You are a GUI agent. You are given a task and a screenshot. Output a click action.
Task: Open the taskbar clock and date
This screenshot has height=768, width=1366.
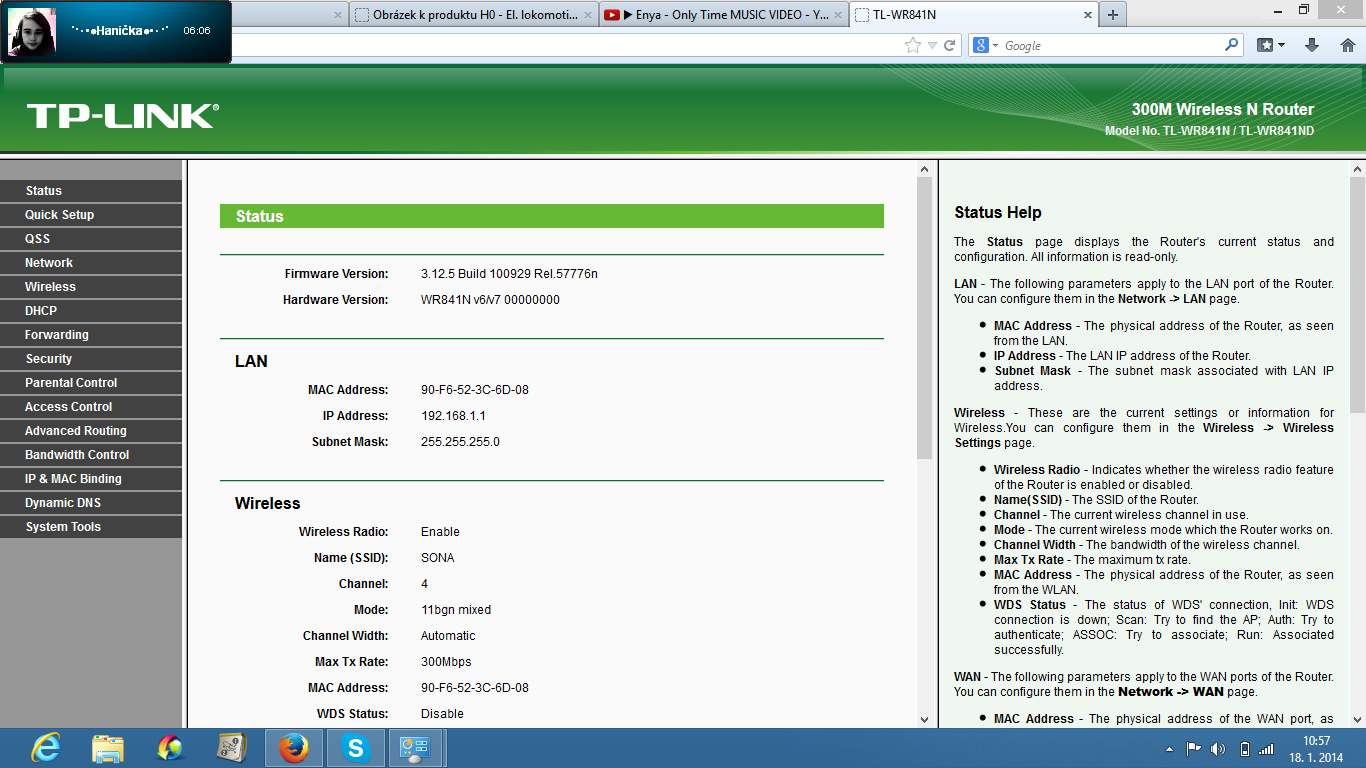point(1317,749)
